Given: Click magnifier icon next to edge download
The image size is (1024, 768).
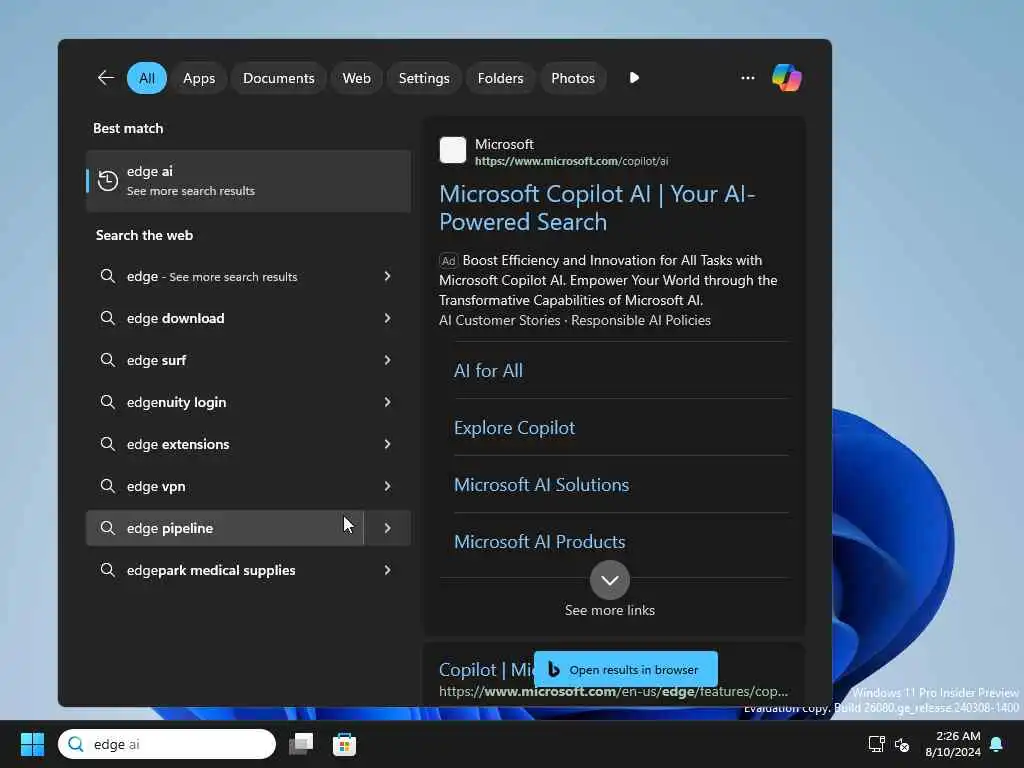Looking at the screenshot, I should click(x=108, y=318).
